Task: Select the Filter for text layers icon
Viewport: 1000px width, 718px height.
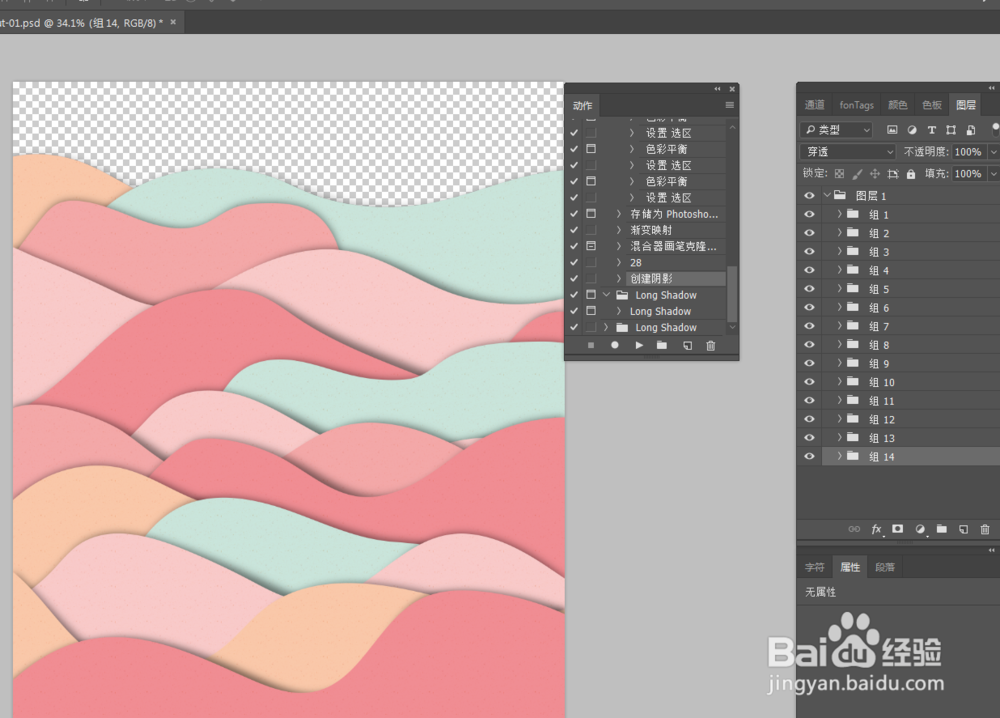Action: point(929,129)
